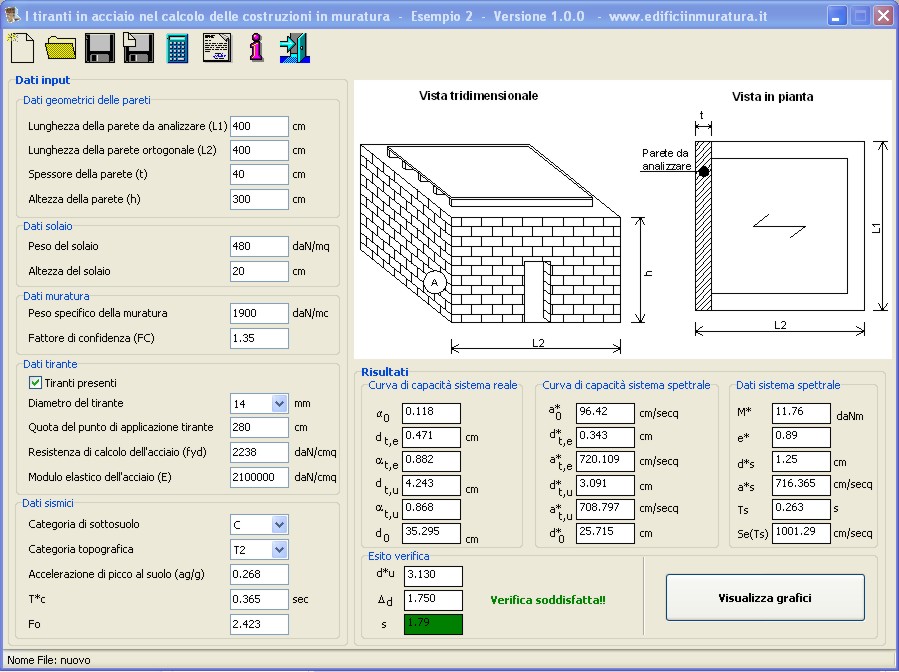Select the 'Spessore della parete (t)' field
Screen dimensions: 899x672
259,174
